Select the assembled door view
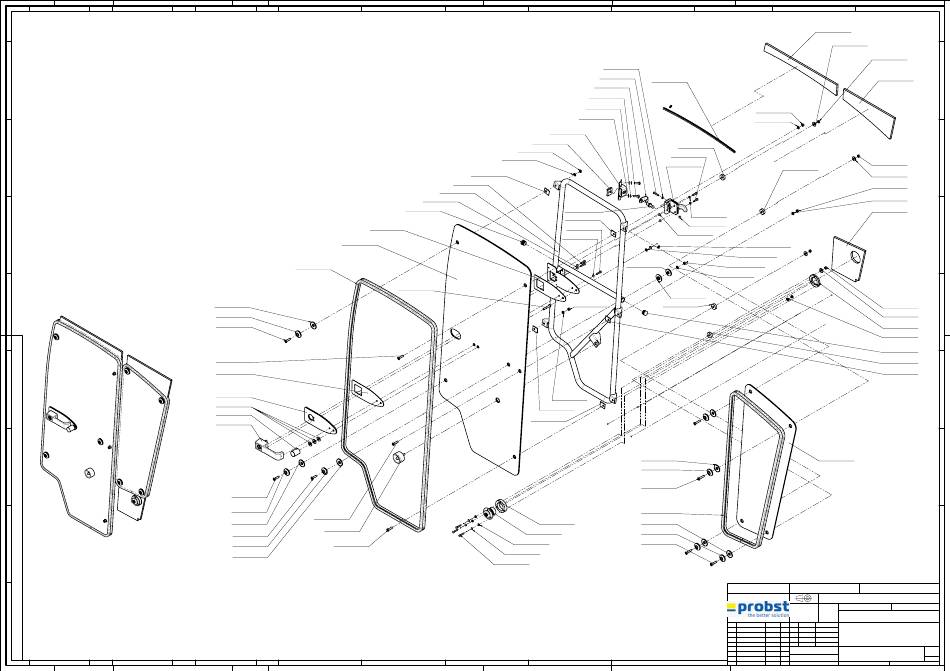 tap(106, 426)
